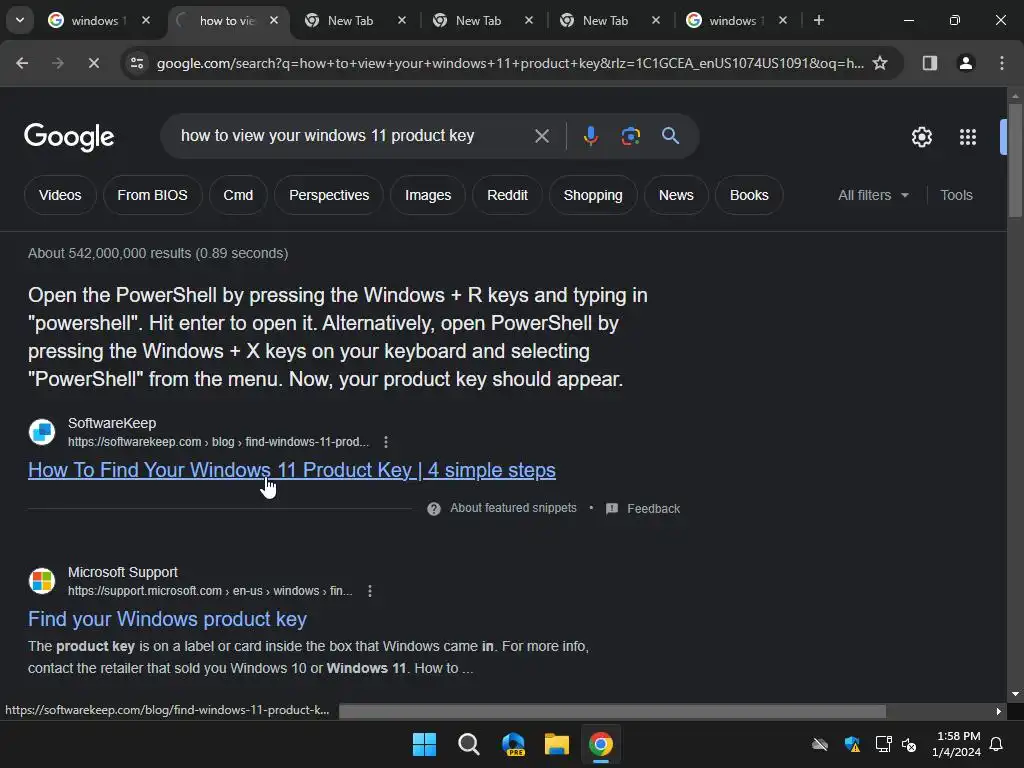
Task: Select the Images filter chip
Action: [x=428, y=195]
